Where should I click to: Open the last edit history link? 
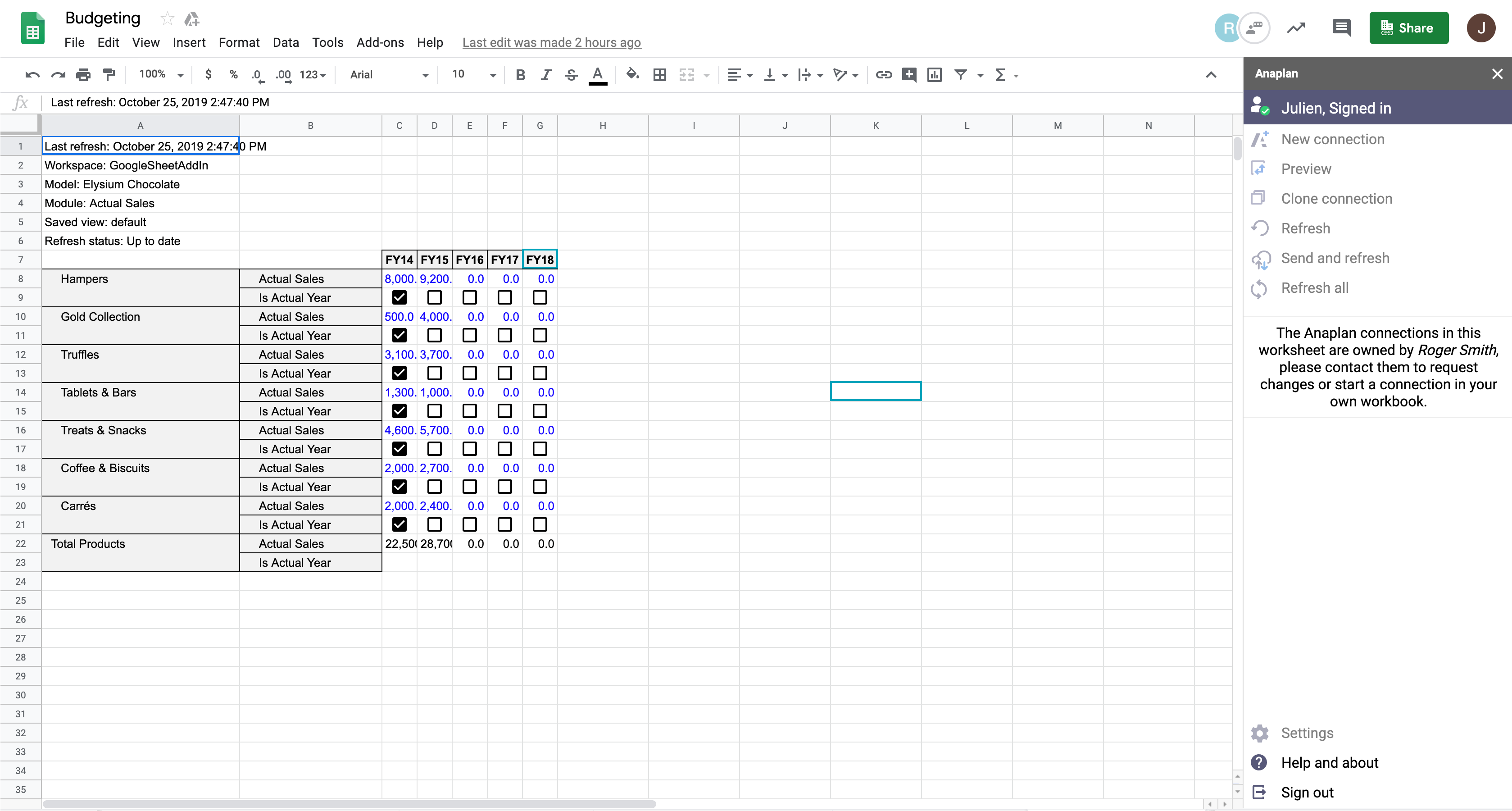(551, 42)
